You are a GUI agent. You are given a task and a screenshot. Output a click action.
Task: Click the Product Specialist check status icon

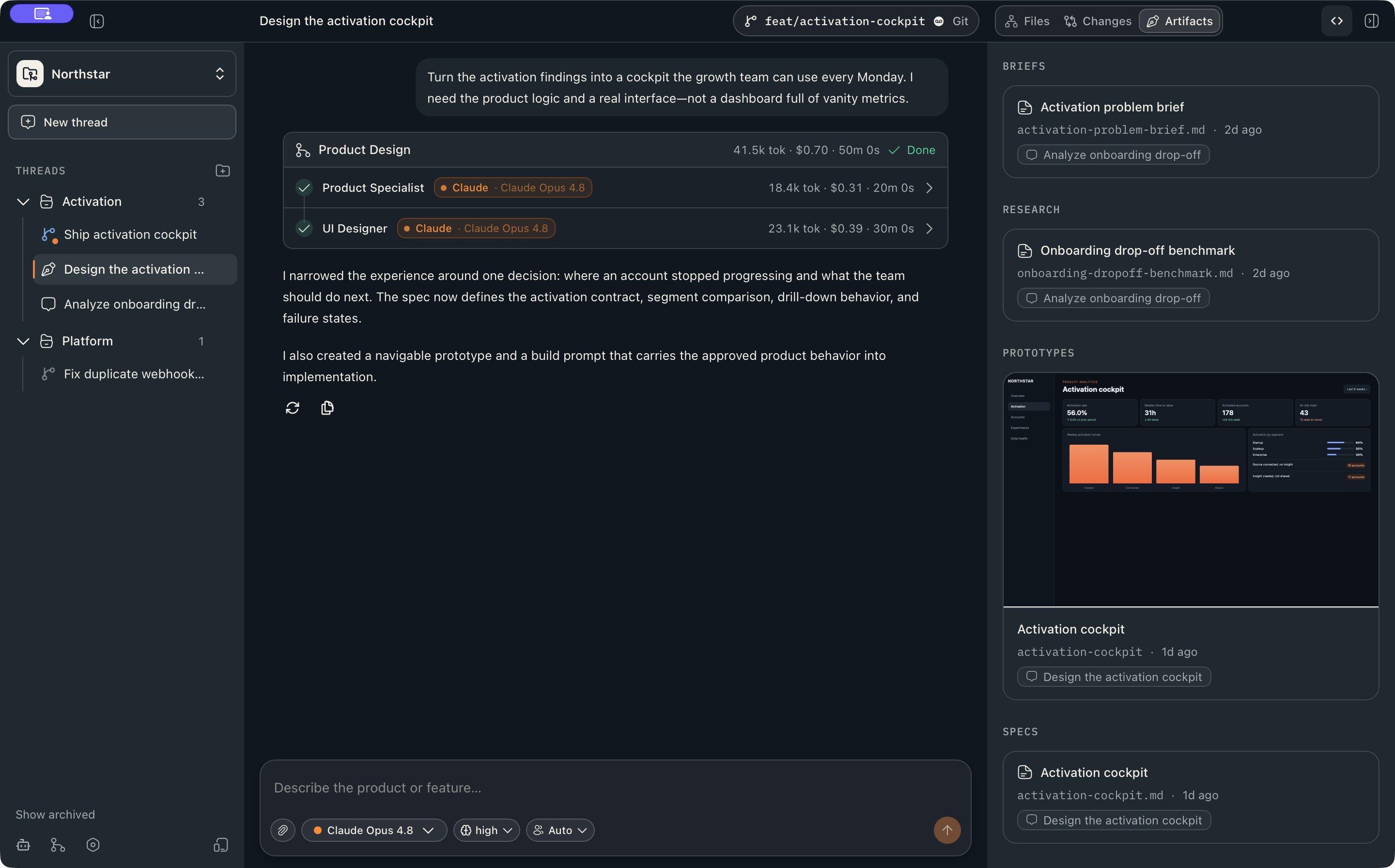pos(304,188)
